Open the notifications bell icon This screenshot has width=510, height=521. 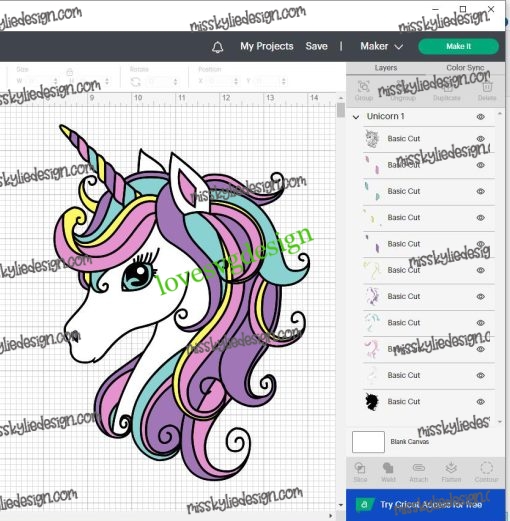coord(217,47)
